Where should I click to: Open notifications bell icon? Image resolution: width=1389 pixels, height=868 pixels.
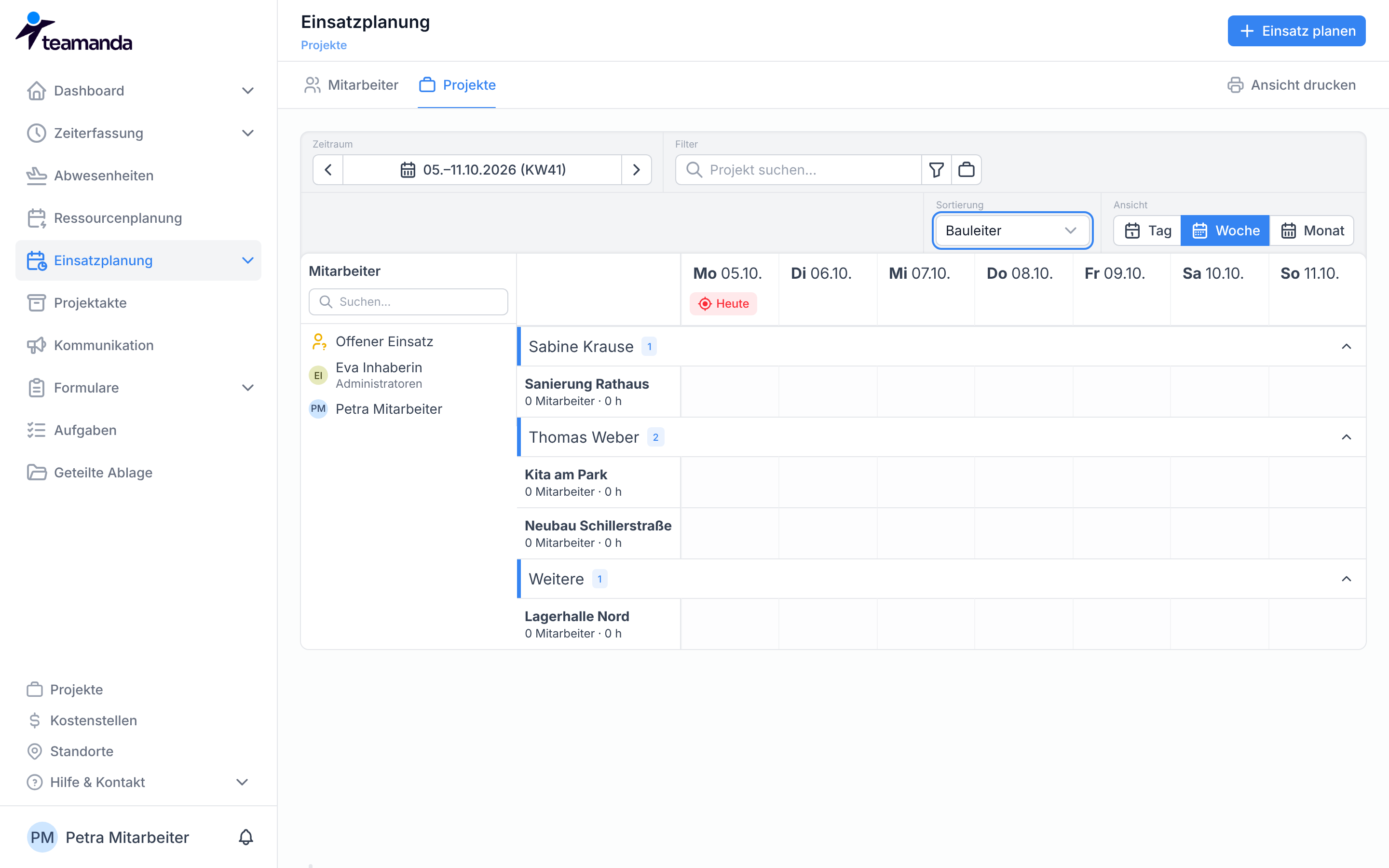[245, 837]
